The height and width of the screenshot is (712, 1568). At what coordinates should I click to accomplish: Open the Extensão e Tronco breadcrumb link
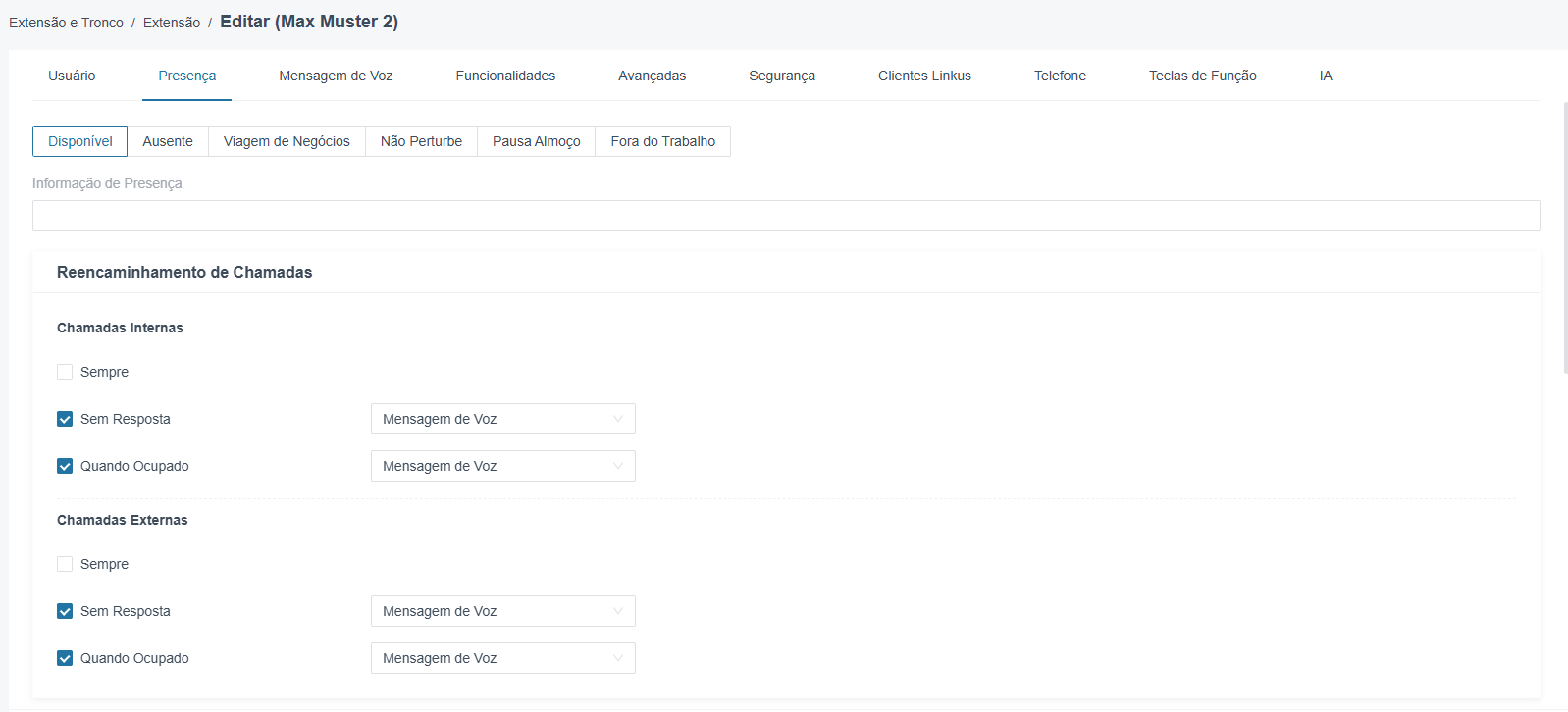(x=66, y=23)
